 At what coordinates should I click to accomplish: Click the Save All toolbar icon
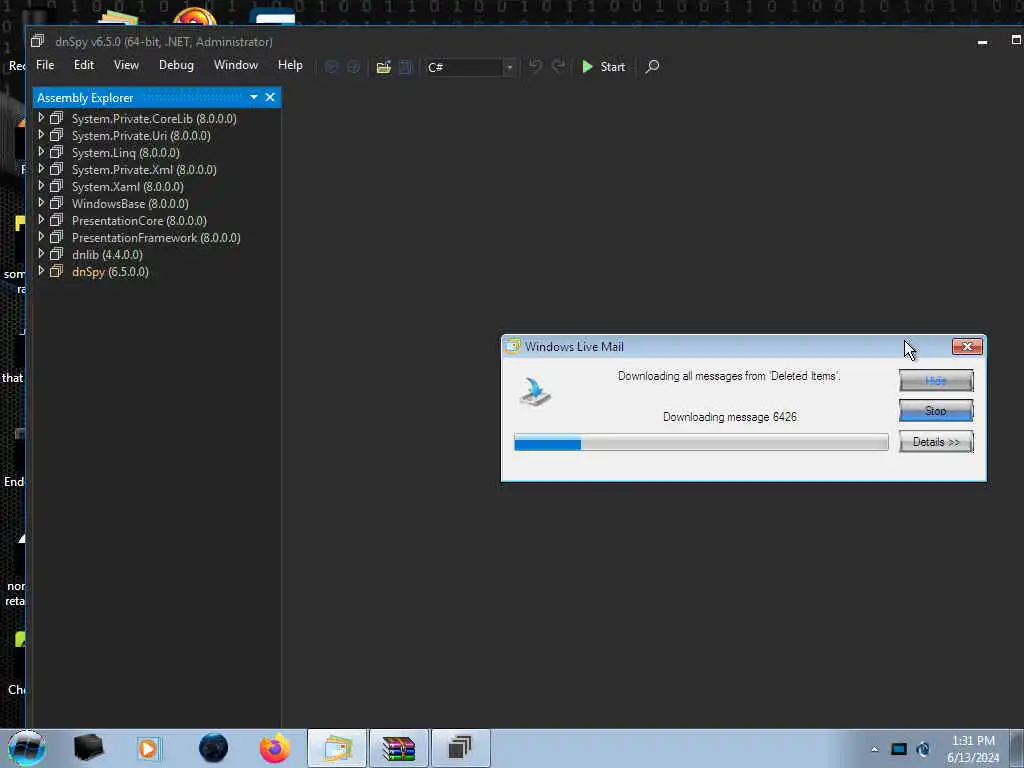point(406,67)
